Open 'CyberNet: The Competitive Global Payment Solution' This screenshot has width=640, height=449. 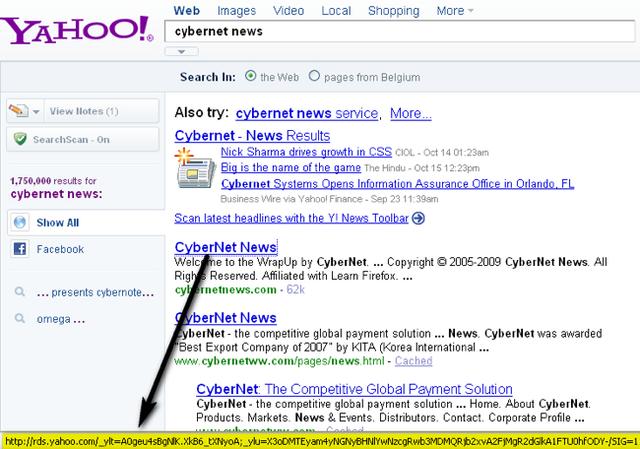[354, 389]
